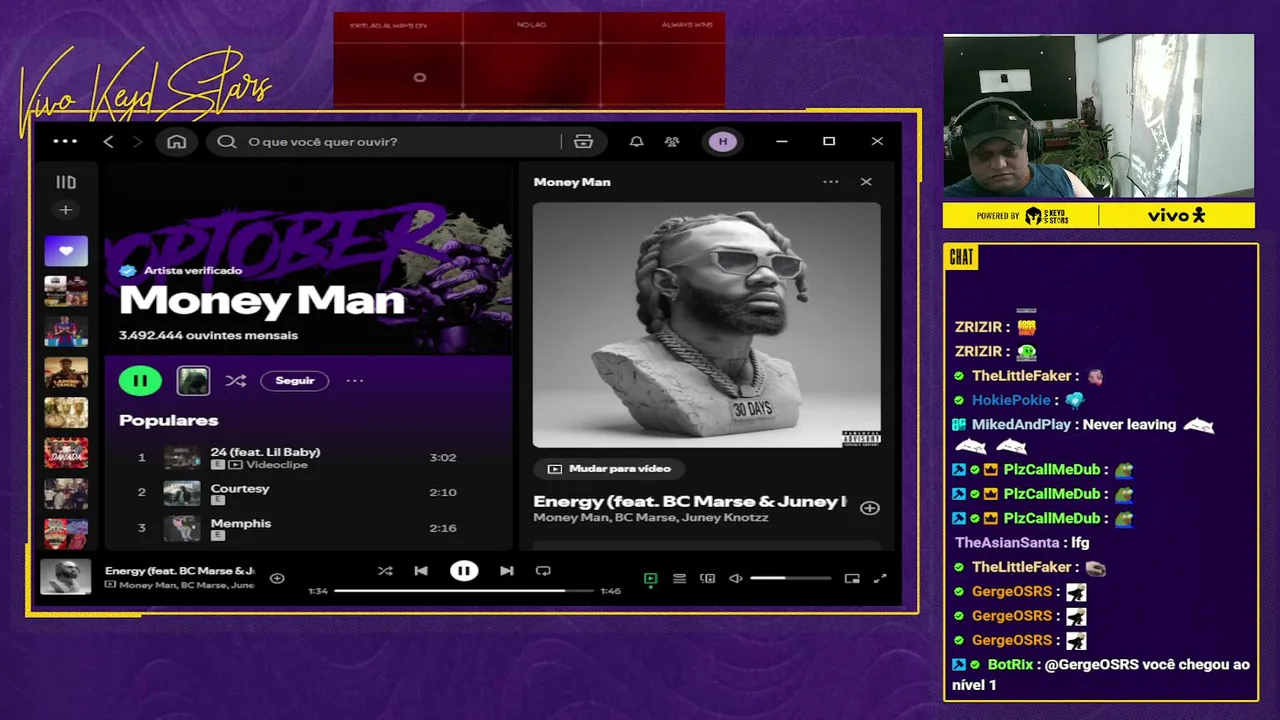Open the miniplayer
The image size is (1280, 720).
point(852,578)
